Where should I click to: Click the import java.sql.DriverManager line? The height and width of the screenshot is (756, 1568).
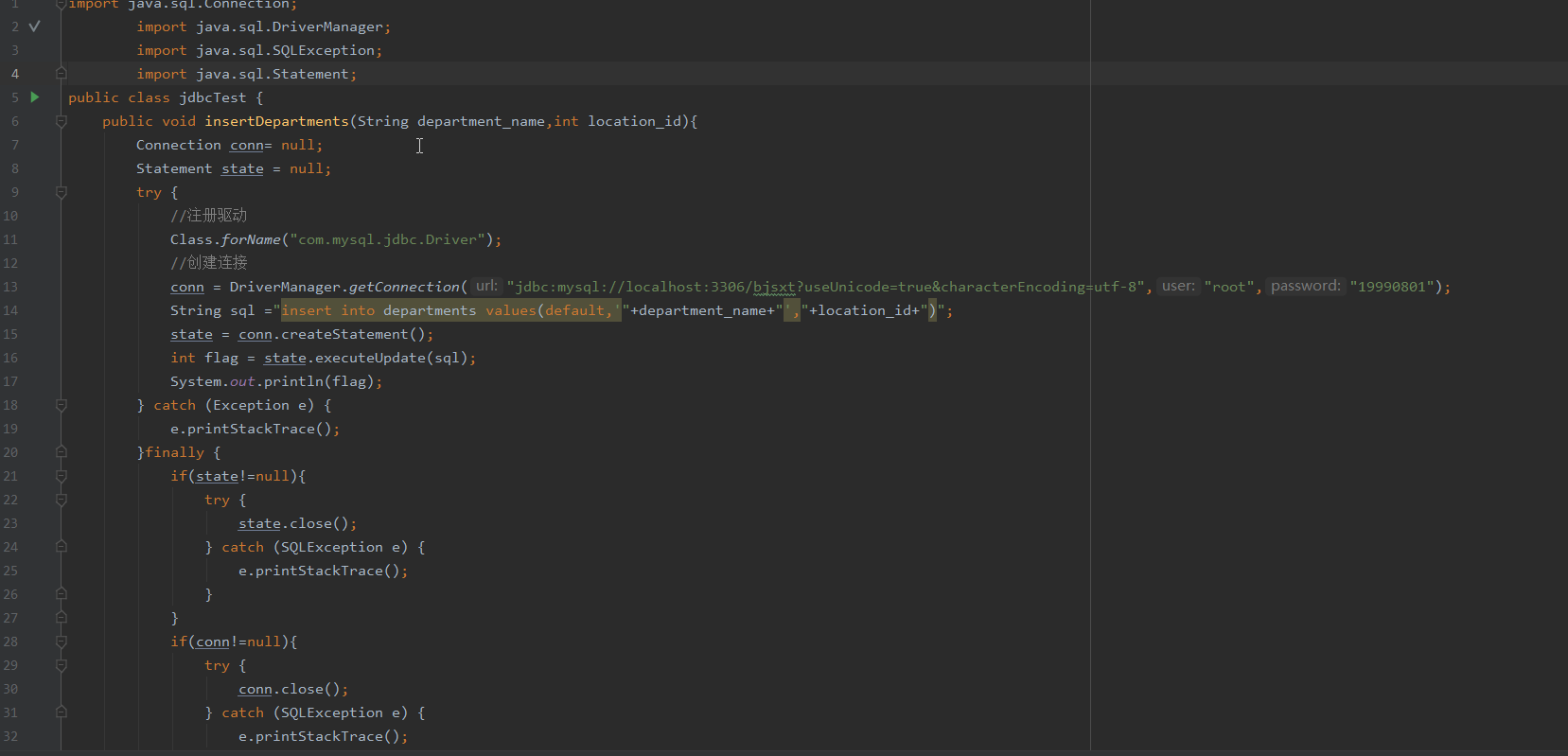(x=263, y=26)
